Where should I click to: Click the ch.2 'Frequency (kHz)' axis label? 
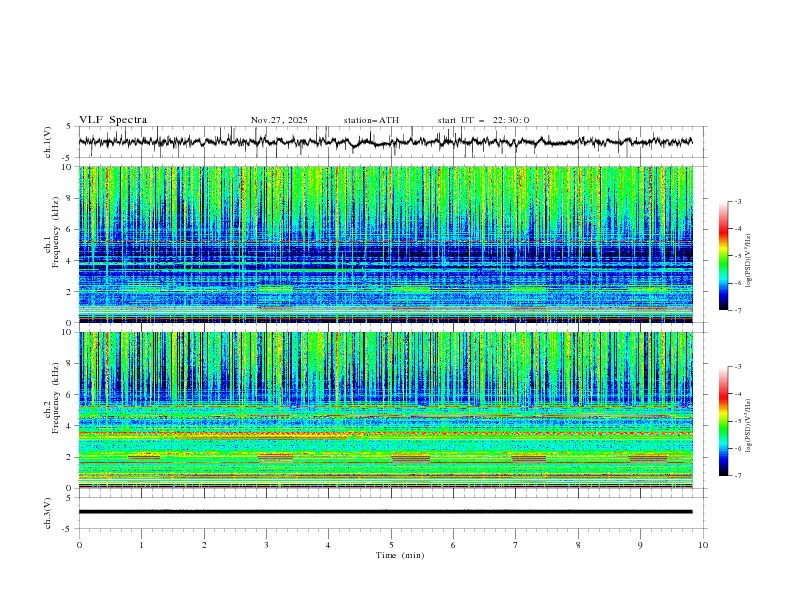(56, 397)
